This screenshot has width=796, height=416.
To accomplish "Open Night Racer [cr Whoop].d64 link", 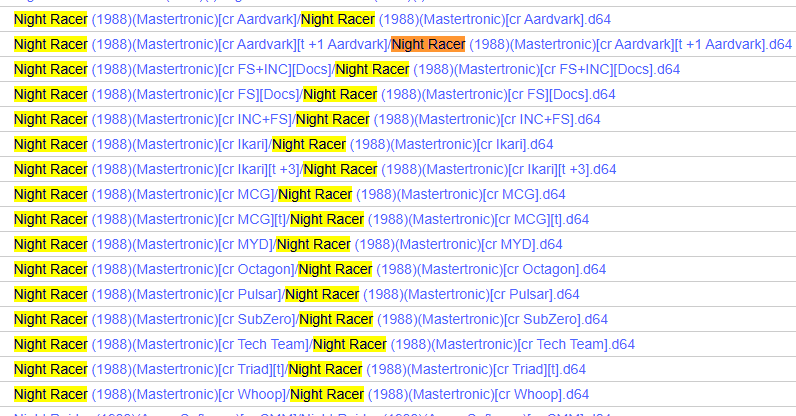I will point(301,394).
